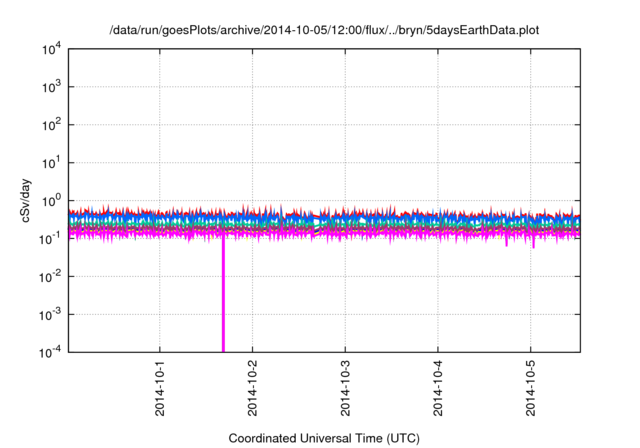Click the 2014-10-1 date tick label
Screen dimensions: 640x448
(160, 388)
